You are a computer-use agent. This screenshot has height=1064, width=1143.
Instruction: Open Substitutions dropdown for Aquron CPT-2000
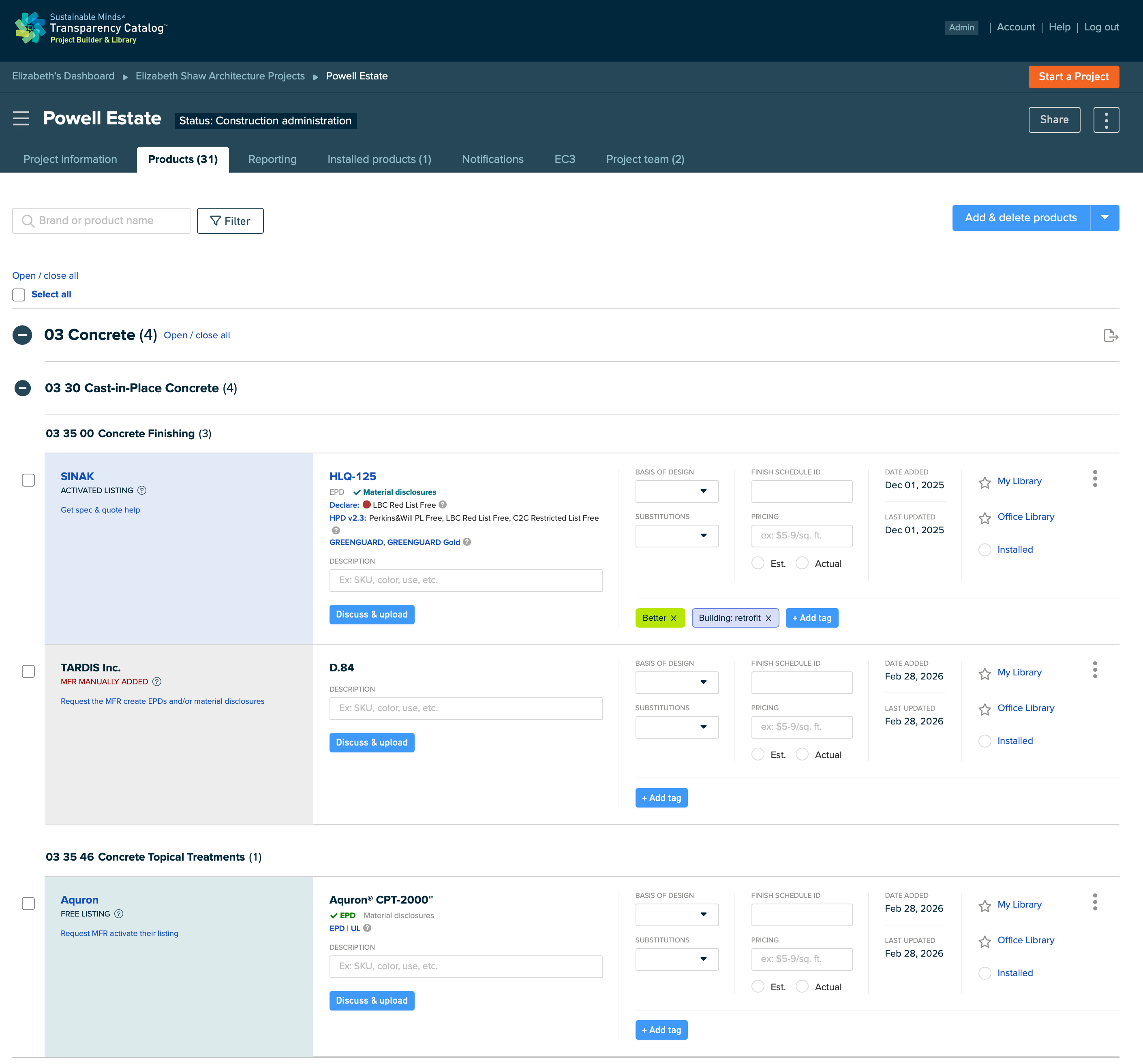(677, 959)
